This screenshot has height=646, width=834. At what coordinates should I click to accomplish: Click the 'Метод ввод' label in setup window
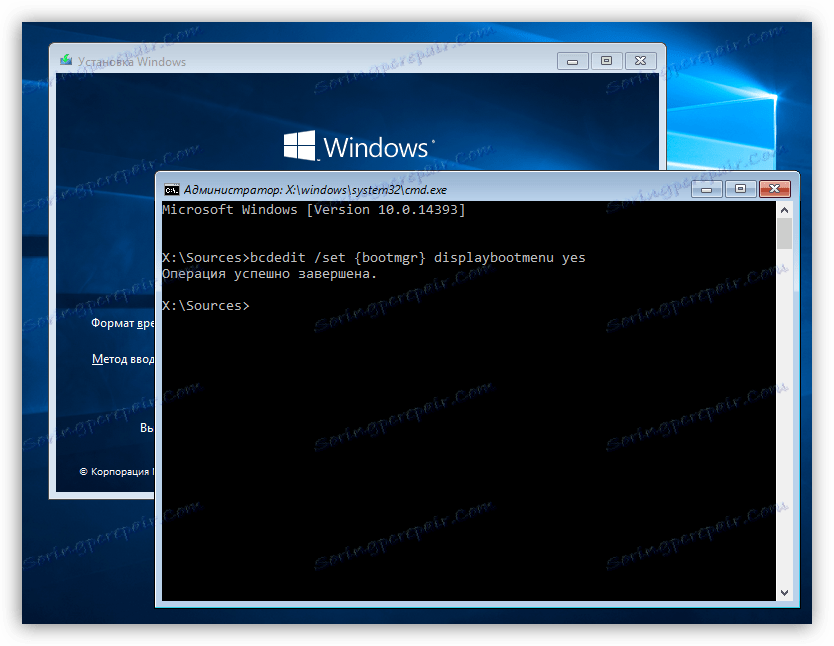click(x=123, y=359)
